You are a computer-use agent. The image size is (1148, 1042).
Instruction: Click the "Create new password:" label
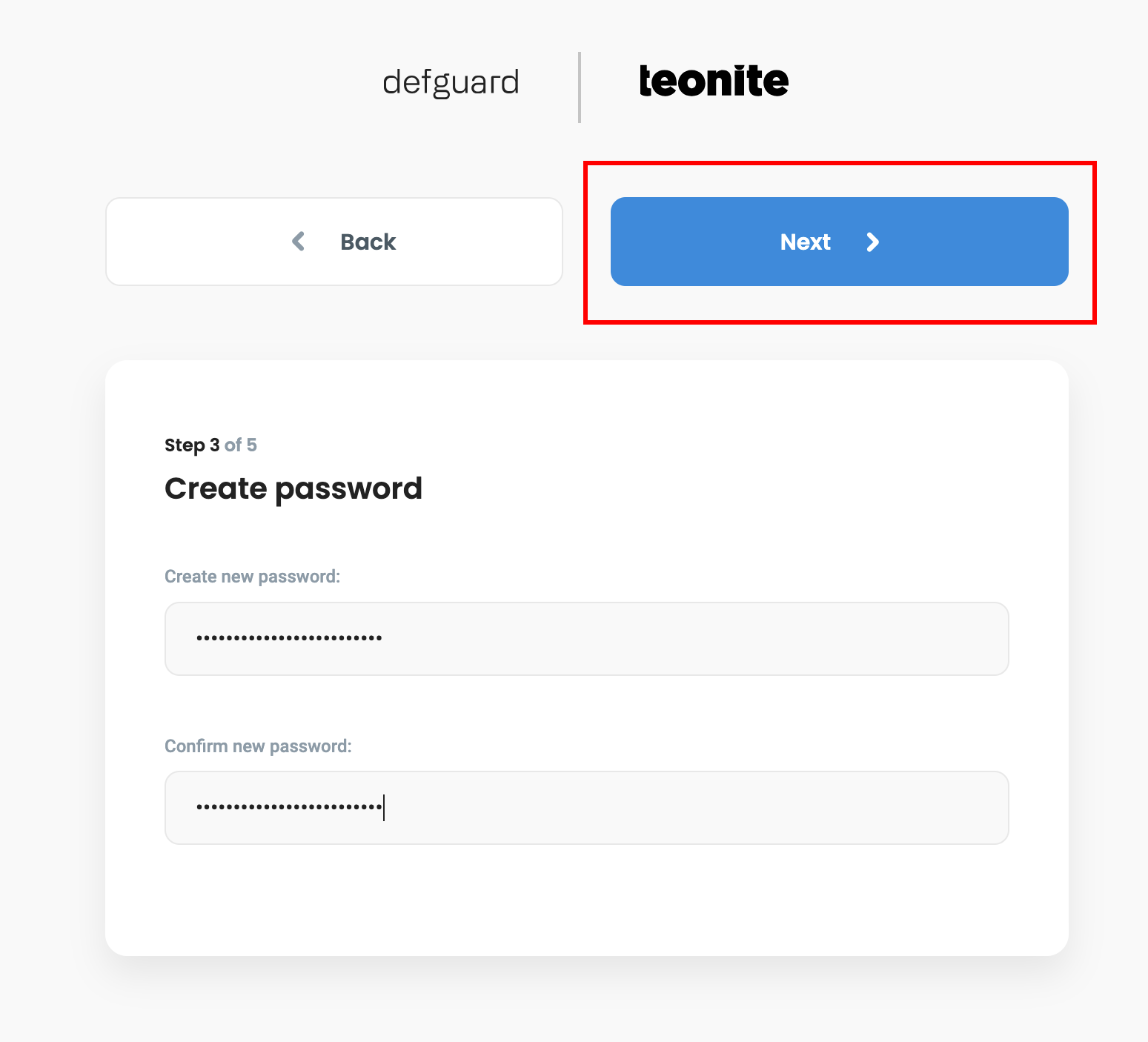252,577
